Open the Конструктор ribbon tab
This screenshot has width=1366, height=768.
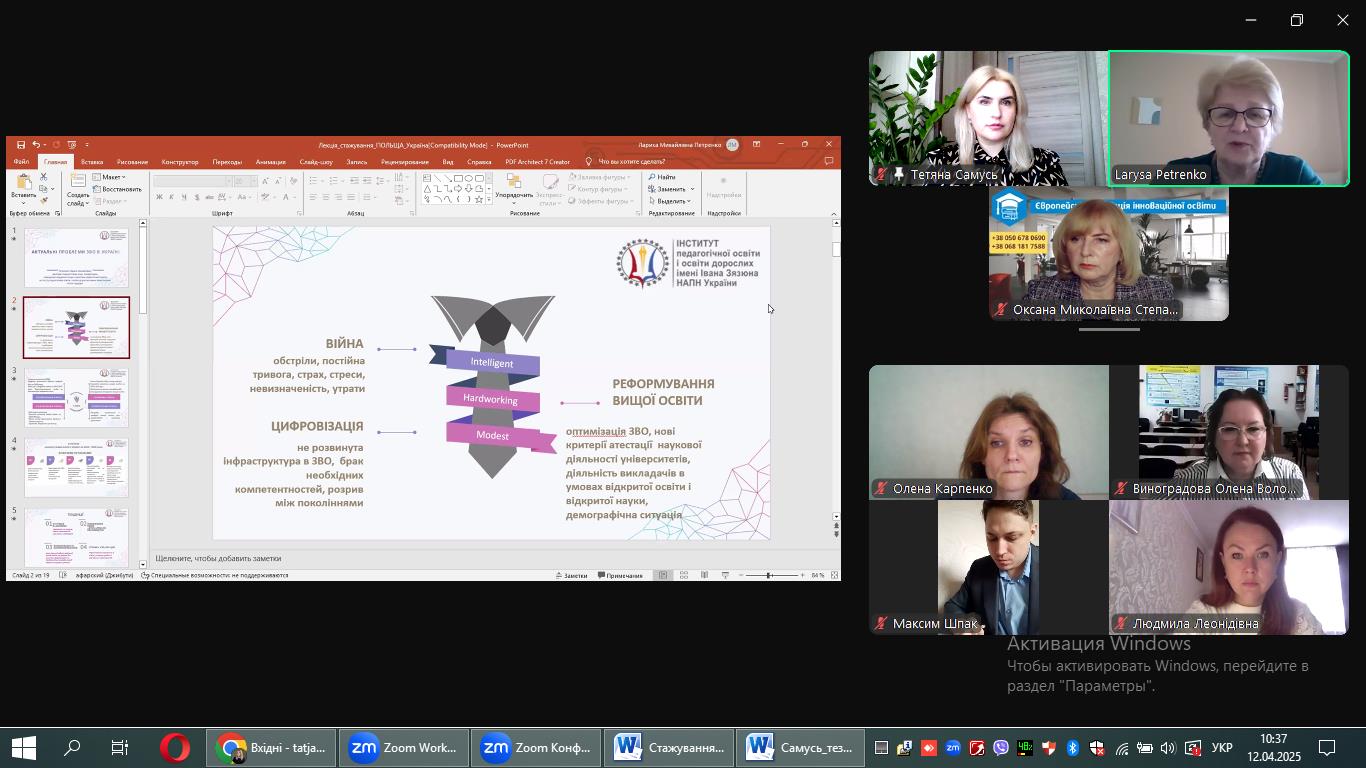[180, 161]
